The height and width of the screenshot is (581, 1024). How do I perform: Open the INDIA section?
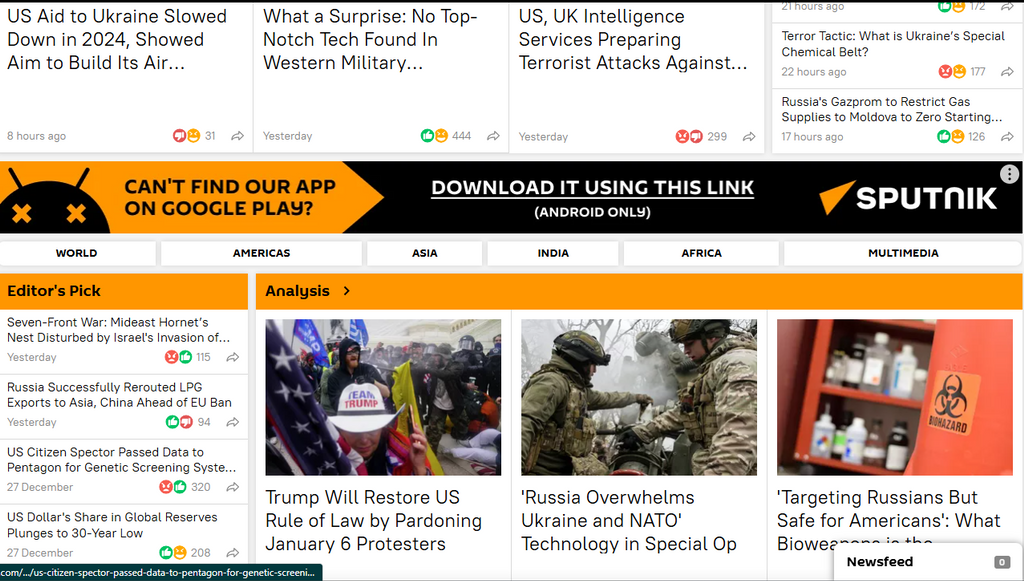553,253
